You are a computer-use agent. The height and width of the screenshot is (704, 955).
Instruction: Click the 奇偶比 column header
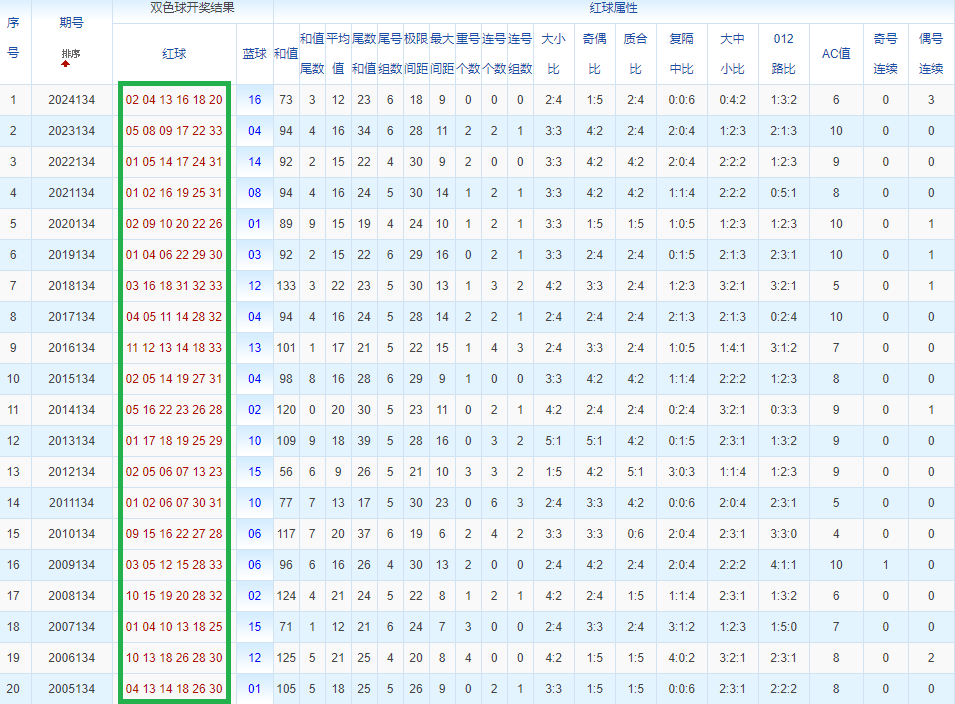594,54
